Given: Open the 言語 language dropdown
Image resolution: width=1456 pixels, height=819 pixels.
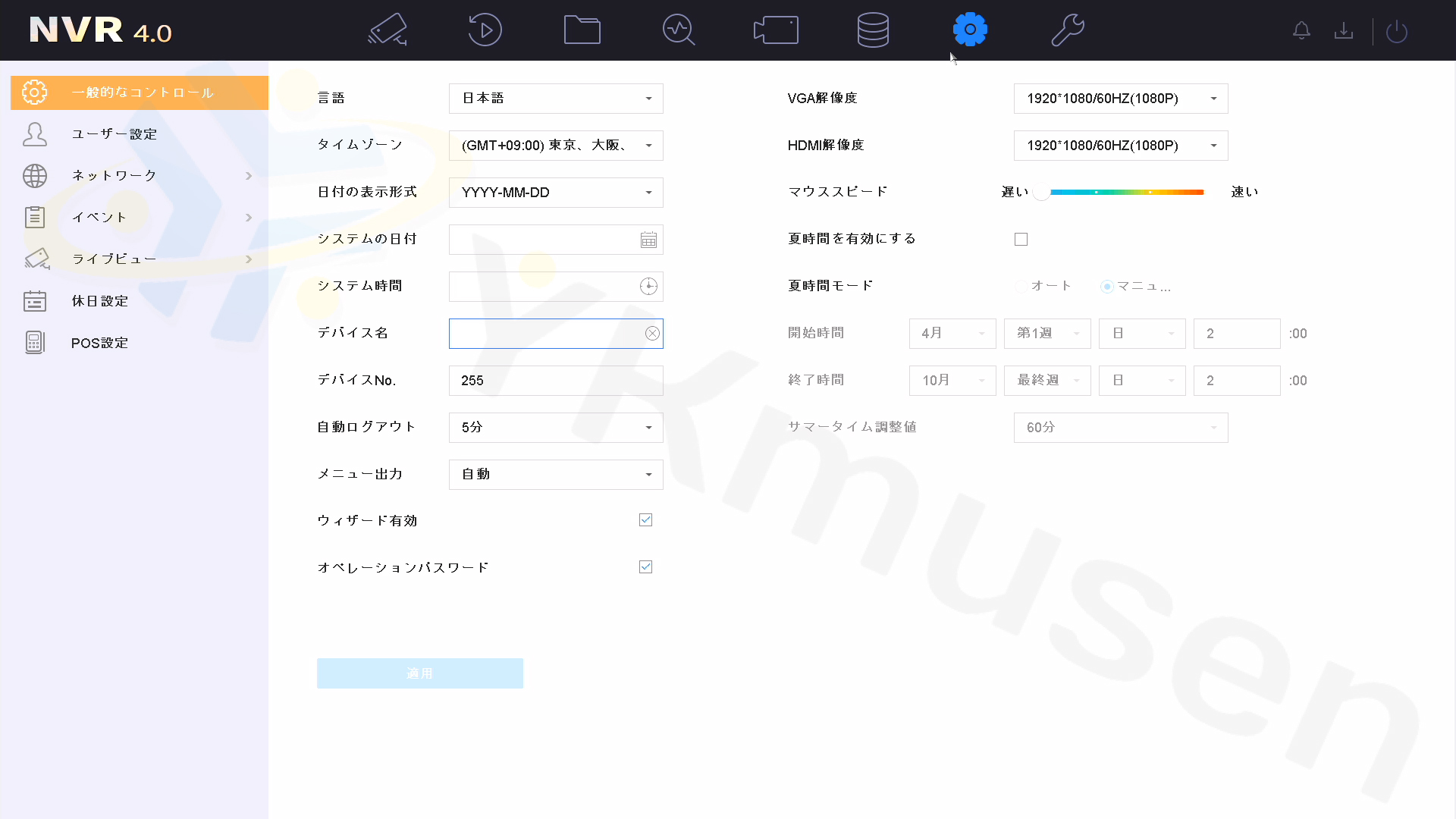Looking at the screenshot, I should 556,98.
